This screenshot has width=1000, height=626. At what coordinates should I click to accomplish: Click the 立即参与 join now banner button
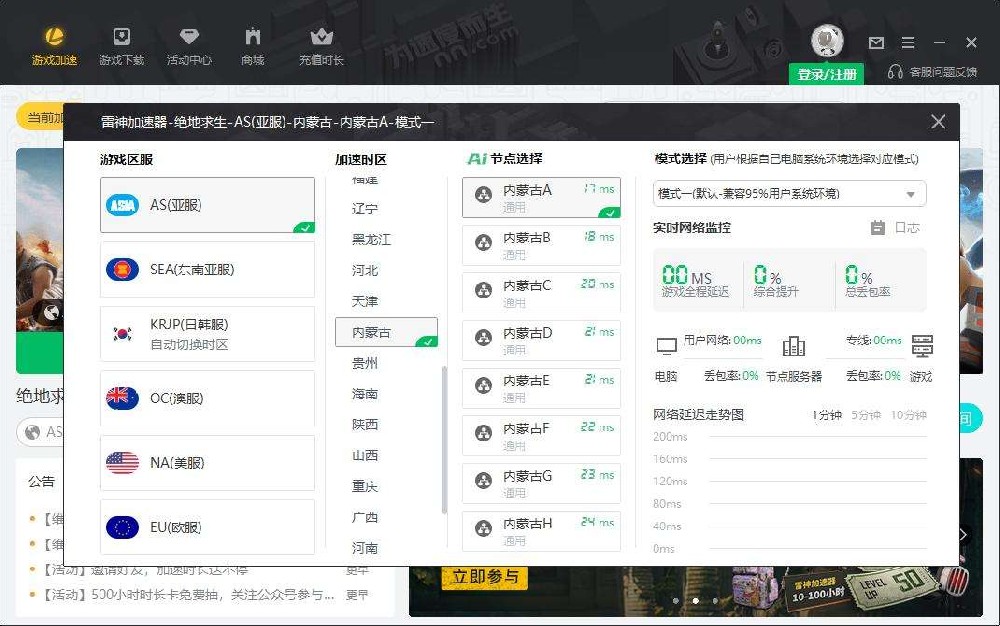pyautogui.click(x=485, y=577)
